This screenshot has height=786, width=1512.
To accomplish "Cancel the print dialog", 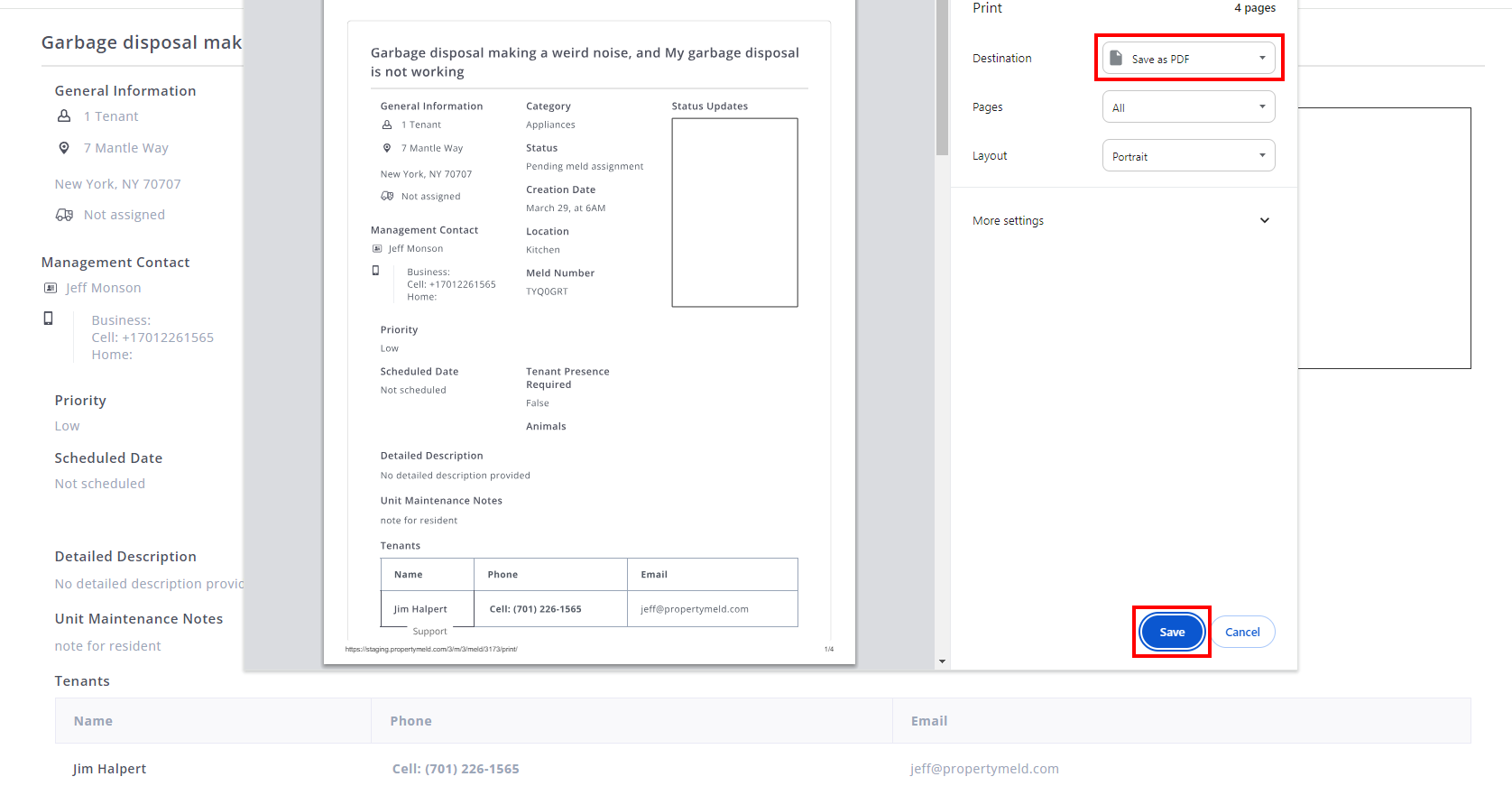I will 1242,632.
